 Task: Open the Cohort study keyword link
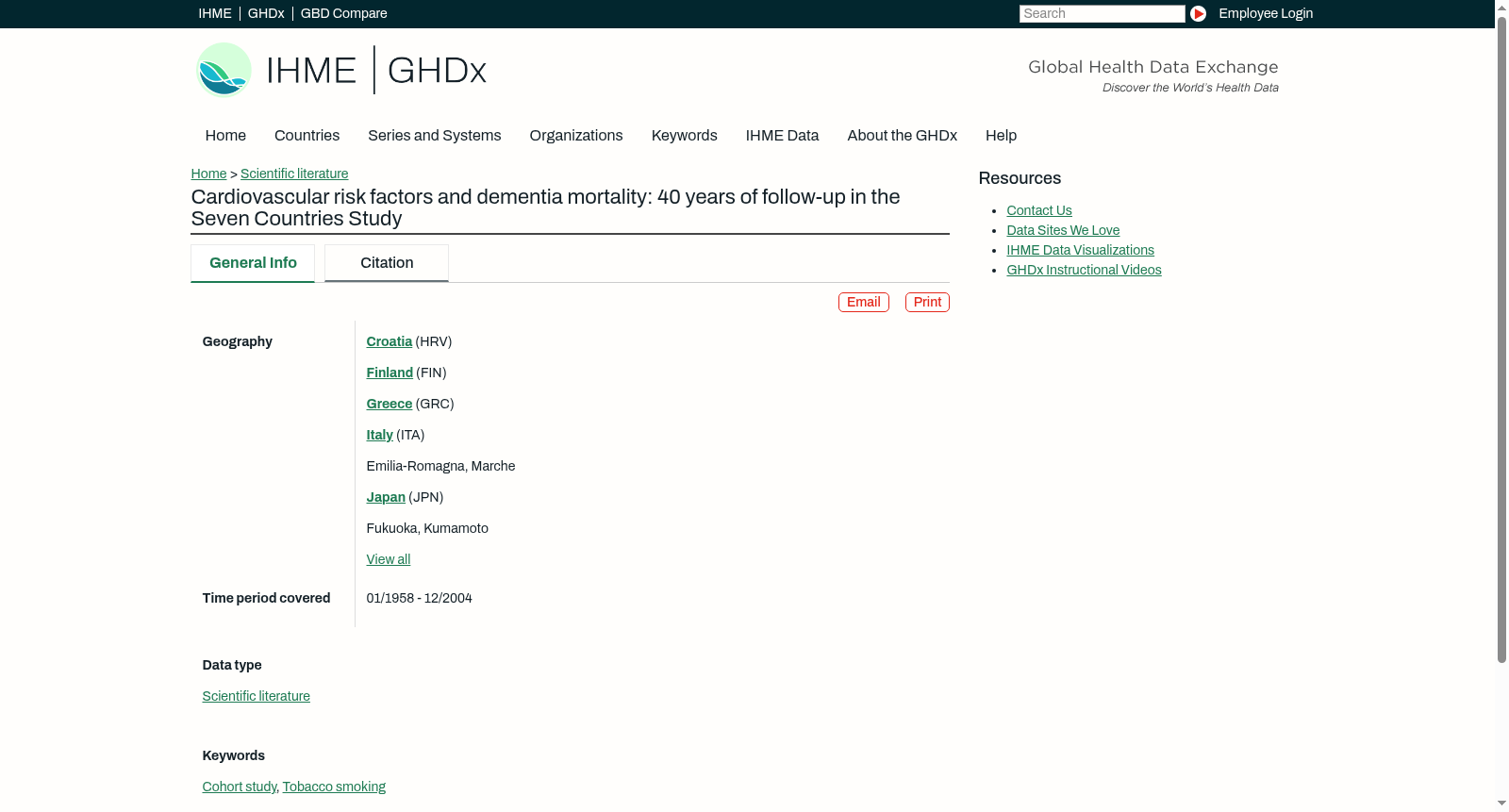[240, 787]
